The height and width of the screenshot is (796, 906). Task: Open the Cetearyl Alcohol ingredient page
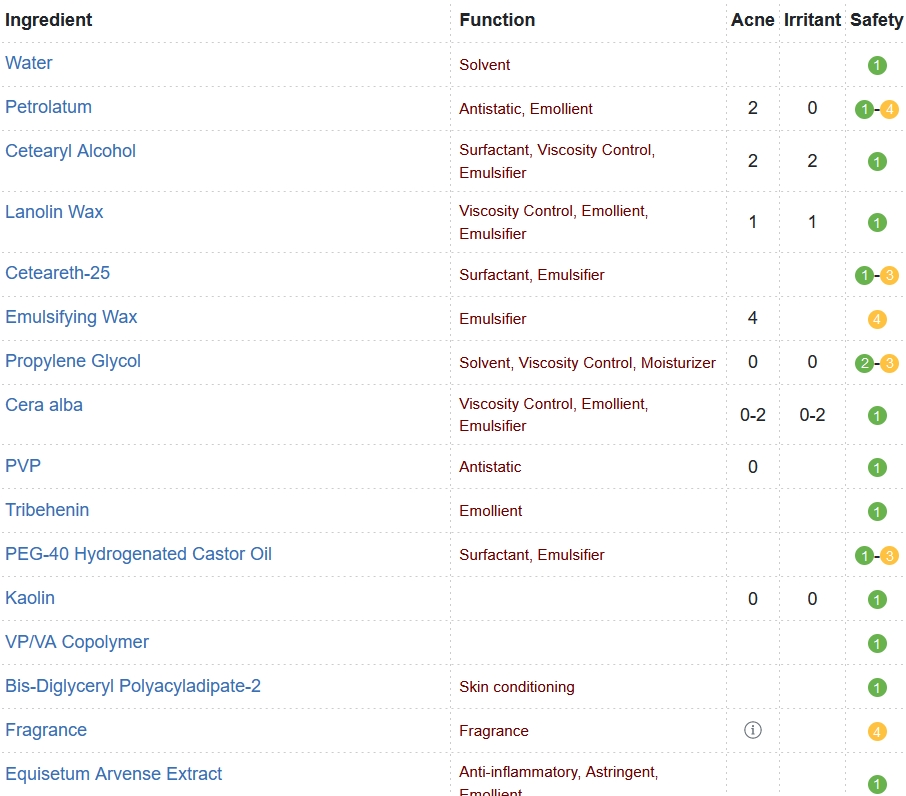coord(70,151)
